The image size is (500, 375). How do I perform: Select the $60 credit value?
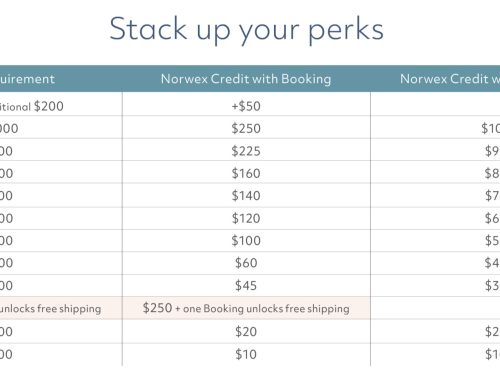pos(246,263)
